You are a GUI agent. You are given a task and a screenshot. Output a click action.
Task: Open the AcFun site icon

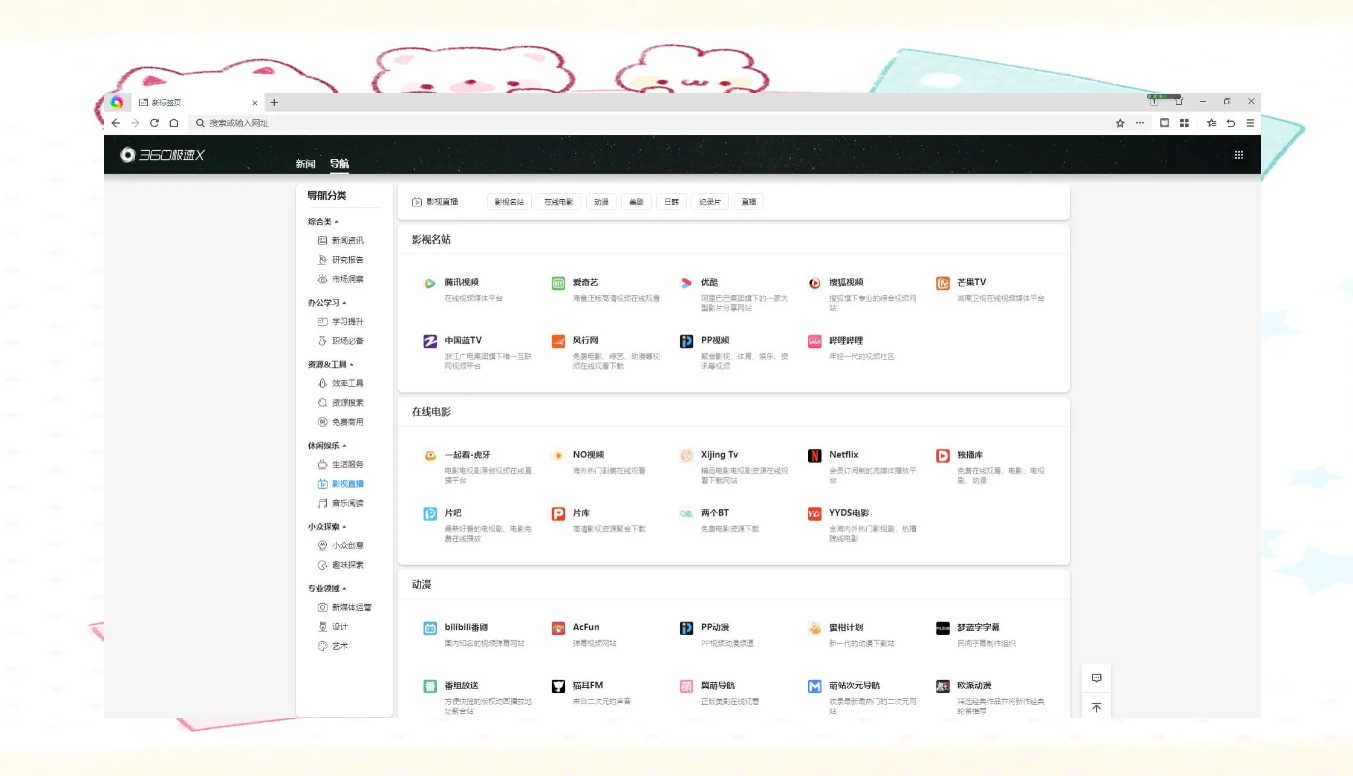pos(558,628)
